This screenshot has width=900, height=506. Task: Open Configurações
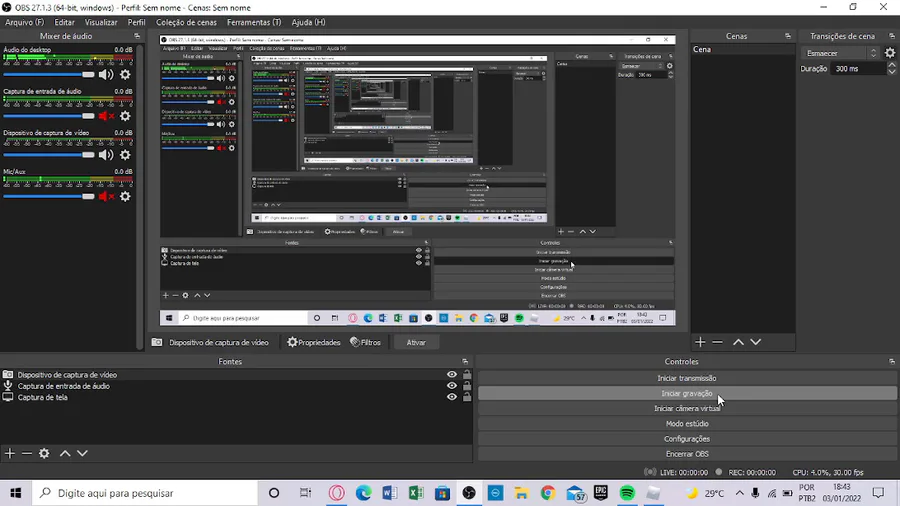click(x=687, y=439)
